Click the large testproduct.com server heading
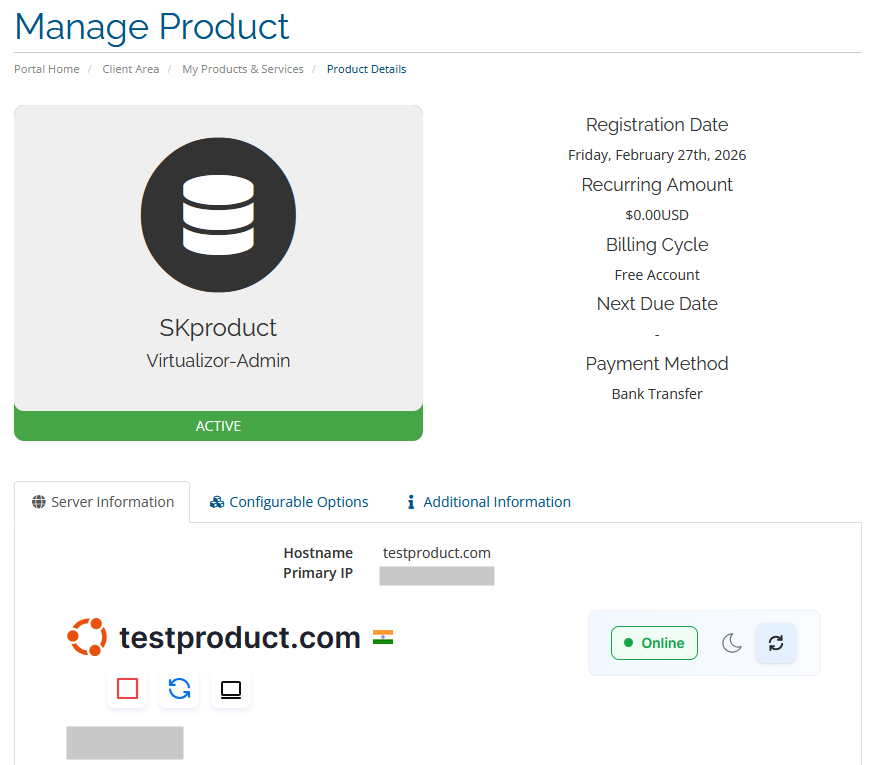Screen dimensions: 885x765 pyautogui.click(x=240, y=637)
